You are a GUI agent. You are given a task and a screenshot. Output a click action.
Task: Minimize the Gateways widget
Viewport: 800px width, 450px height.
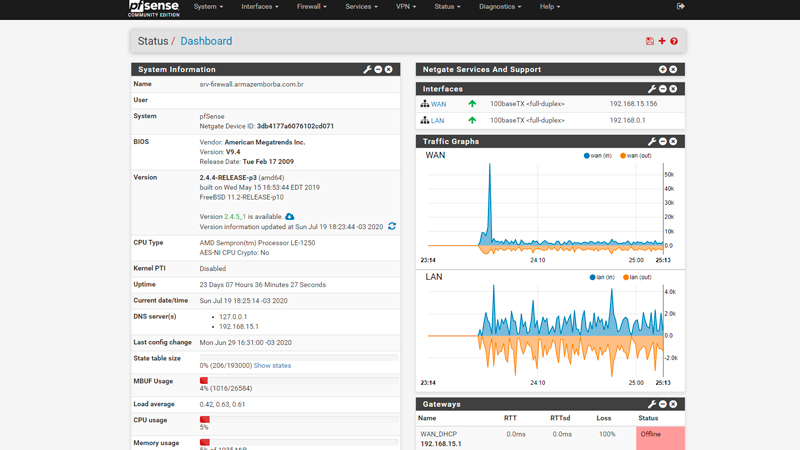tap(663, 404)
